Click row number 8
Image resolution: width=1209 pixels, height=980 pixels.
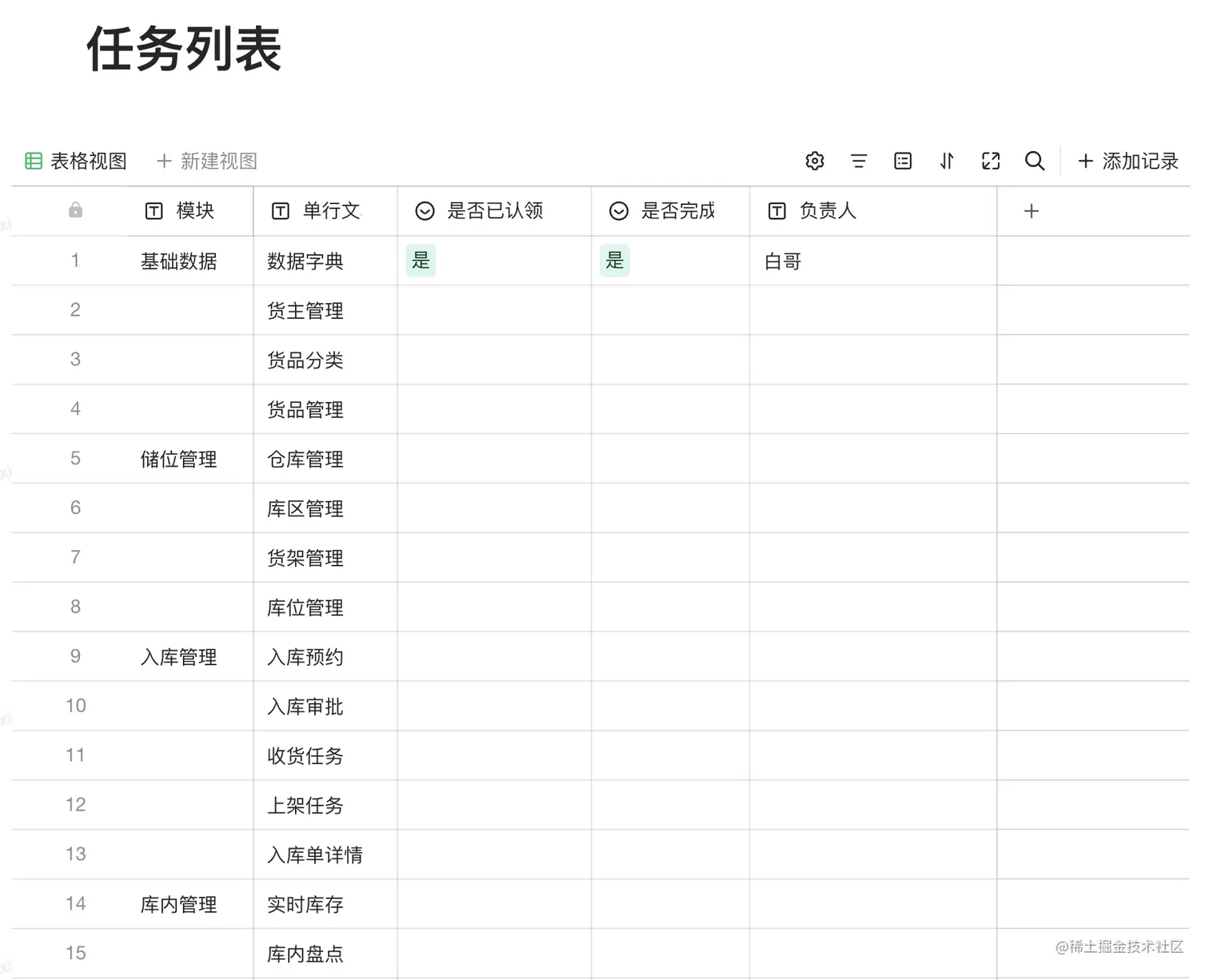pos(75,607)
